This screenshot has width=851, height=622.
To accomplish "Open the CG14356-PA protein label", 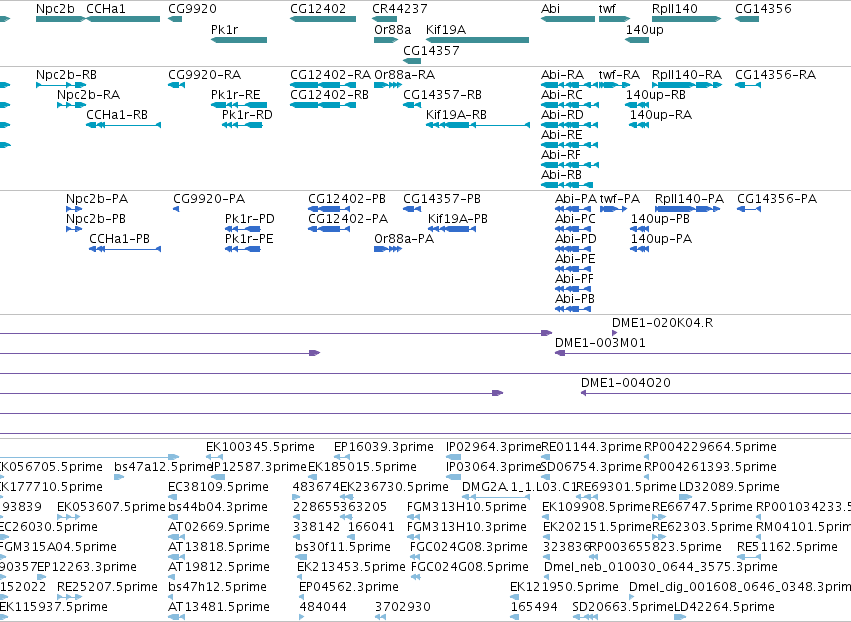I will pos(777,199).
